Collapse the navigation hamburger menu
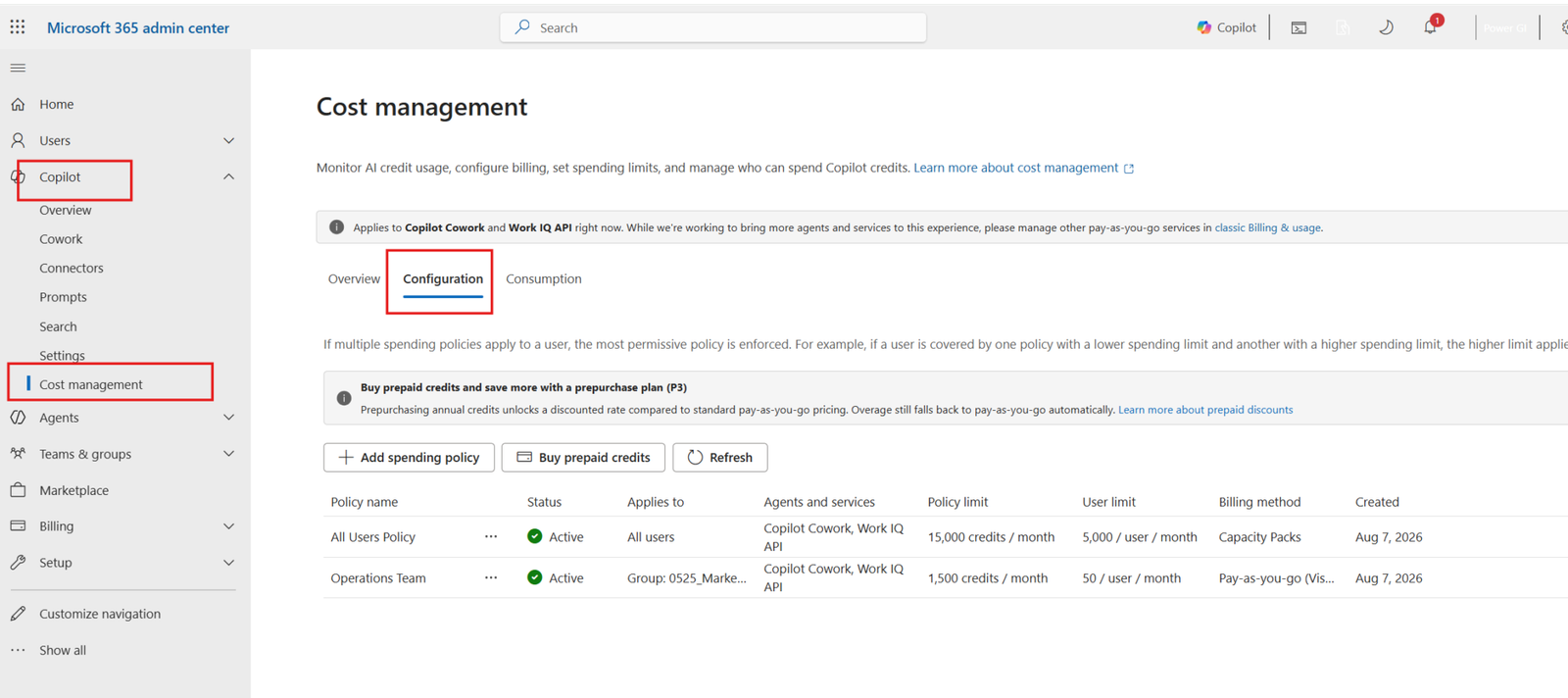The image size is (1568, 698). pos(18,68)
